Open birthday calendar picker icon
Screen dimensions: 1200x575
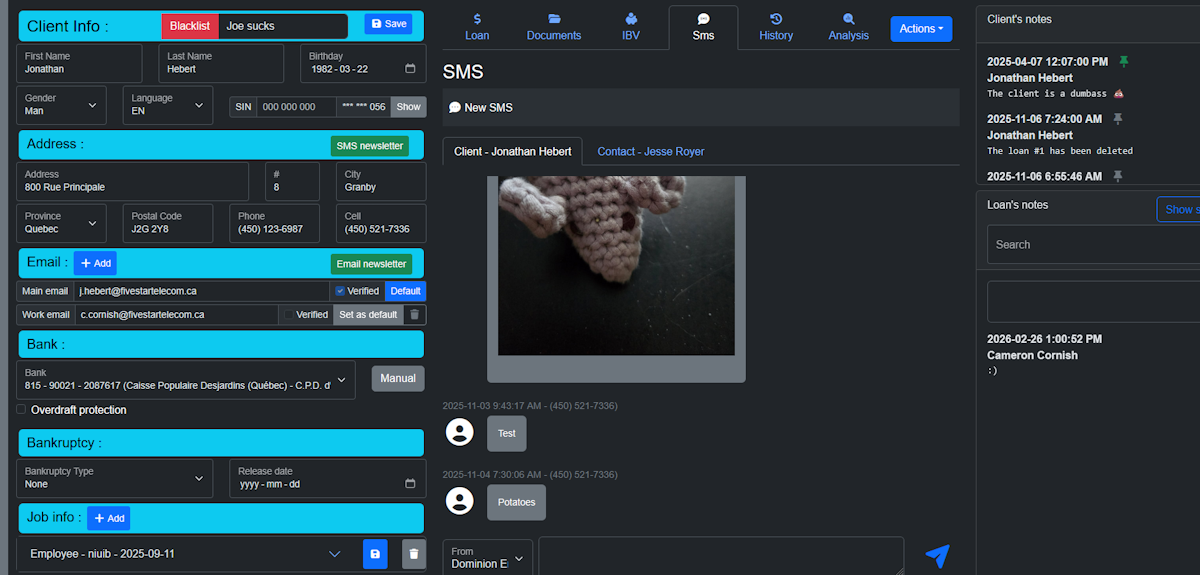click(x=410, y=69)
